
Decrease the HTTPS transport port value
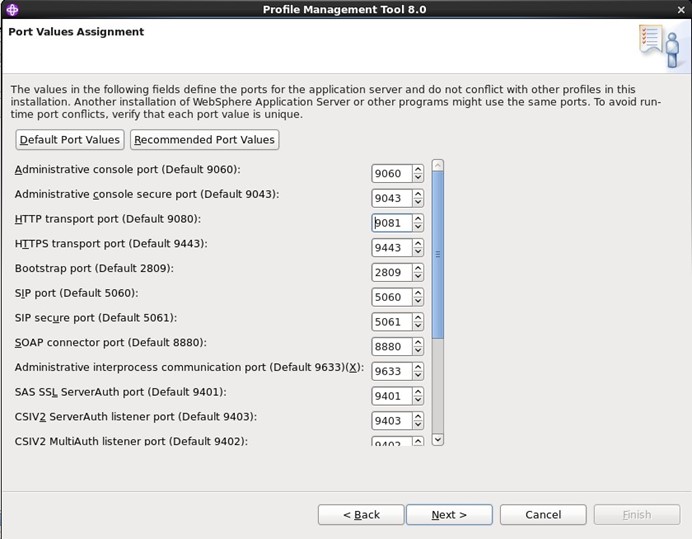417,252
